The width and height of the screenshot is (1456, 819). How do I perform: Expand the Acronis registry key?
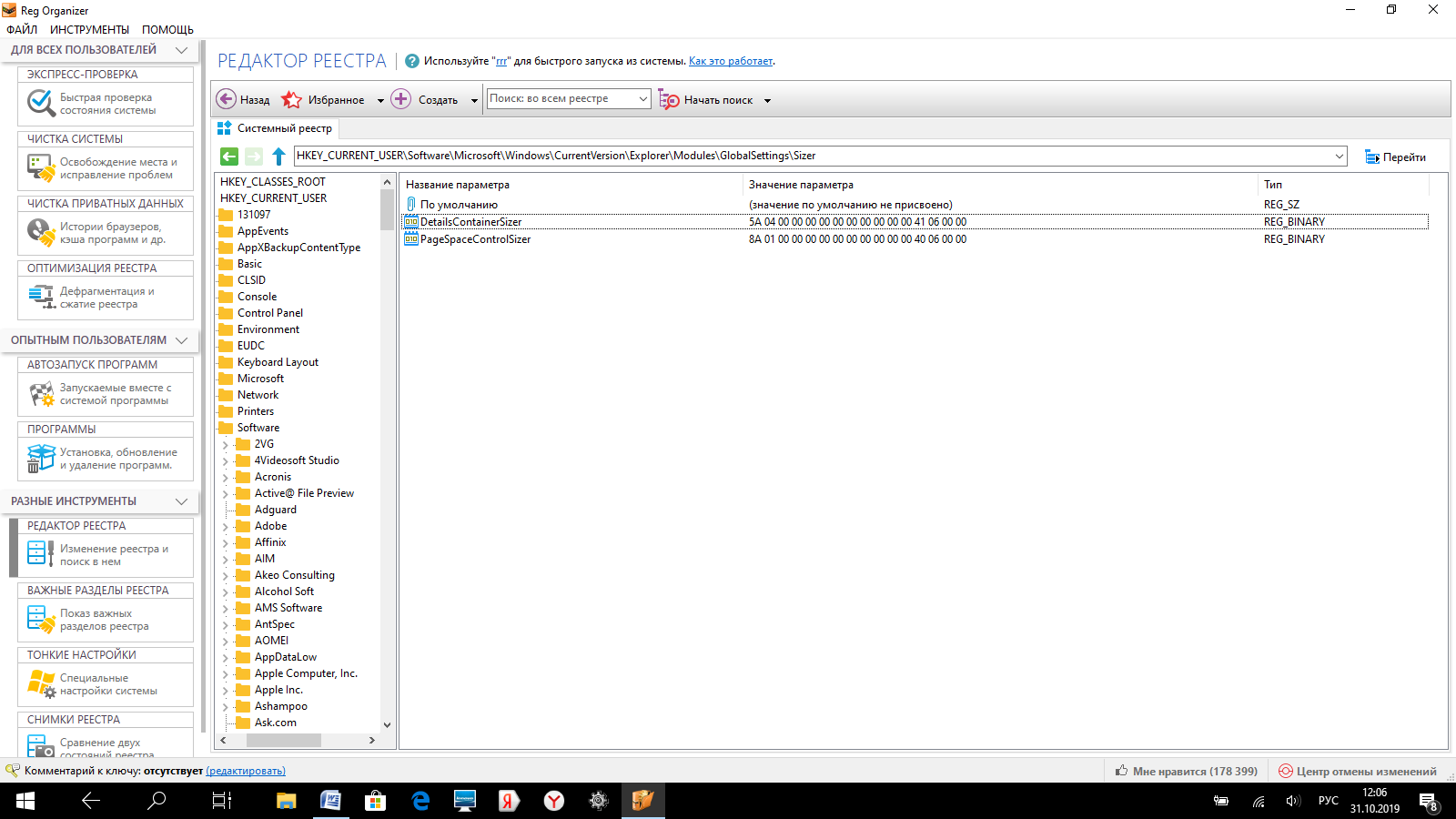(226, 478)
